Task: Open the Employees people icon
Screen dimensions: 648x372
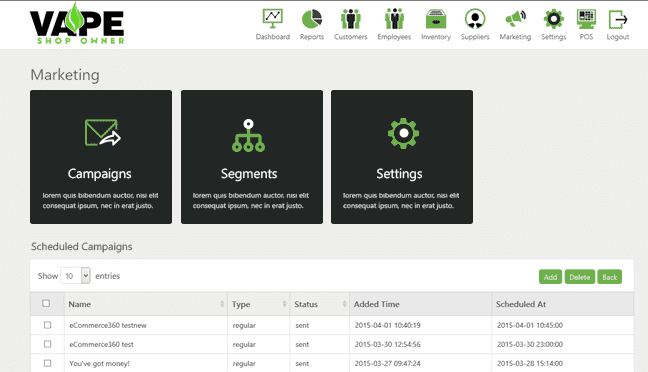Action: [x=394, y=19]
